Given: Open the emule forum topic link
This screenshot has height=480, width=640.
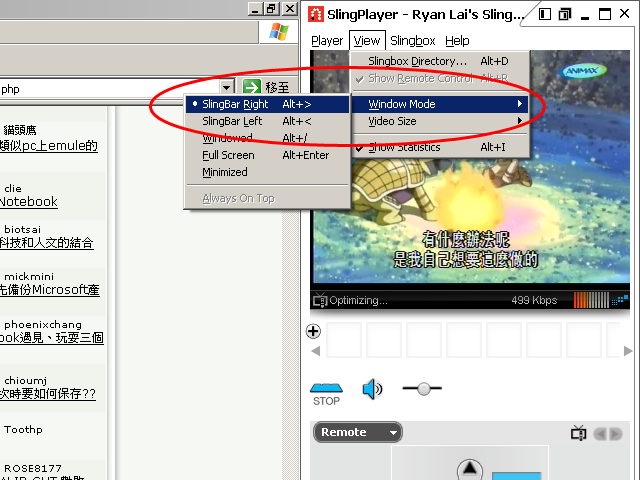Looking at the screenshot, I should 49,145.
